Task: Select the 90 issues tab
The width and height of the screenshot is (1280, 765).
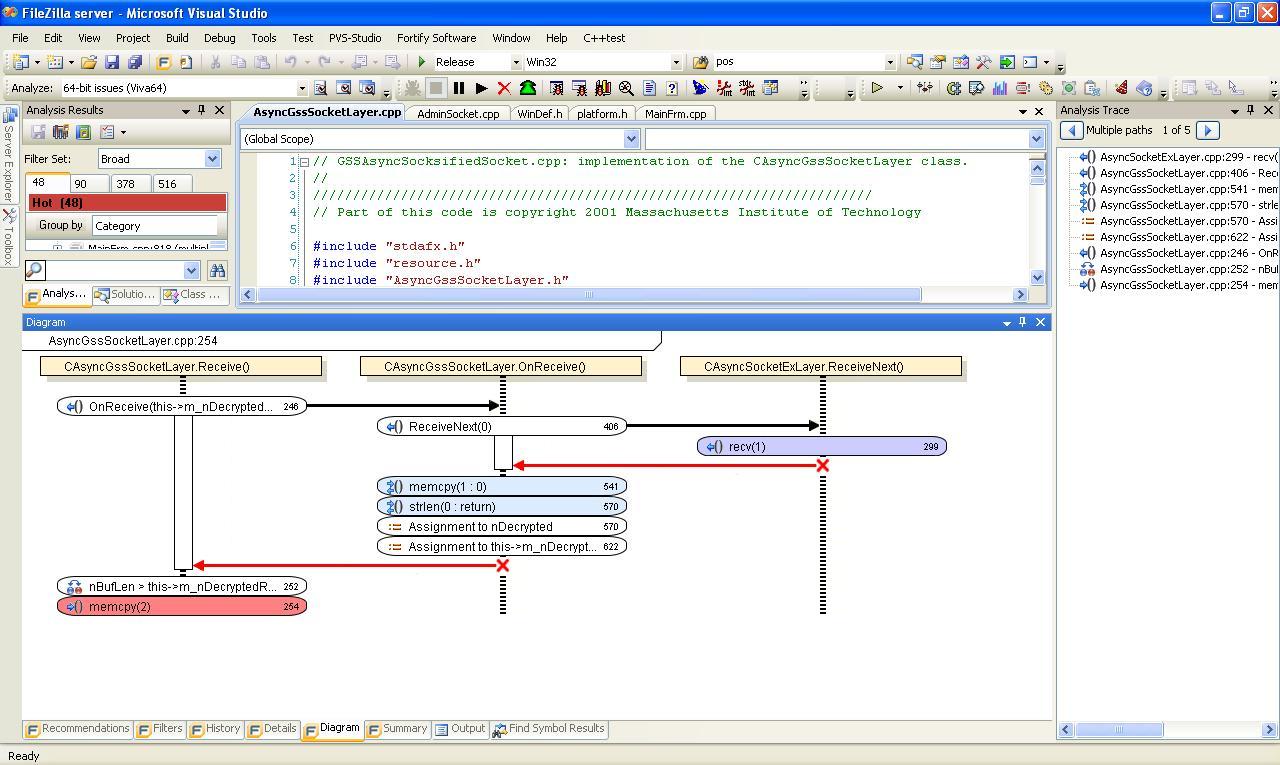Action: point(90,184)
